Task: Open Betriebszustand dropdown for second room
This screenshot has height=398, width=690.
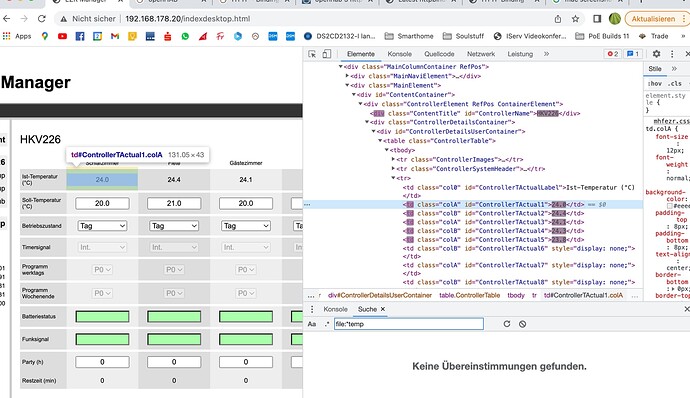Action: point(174,226)
